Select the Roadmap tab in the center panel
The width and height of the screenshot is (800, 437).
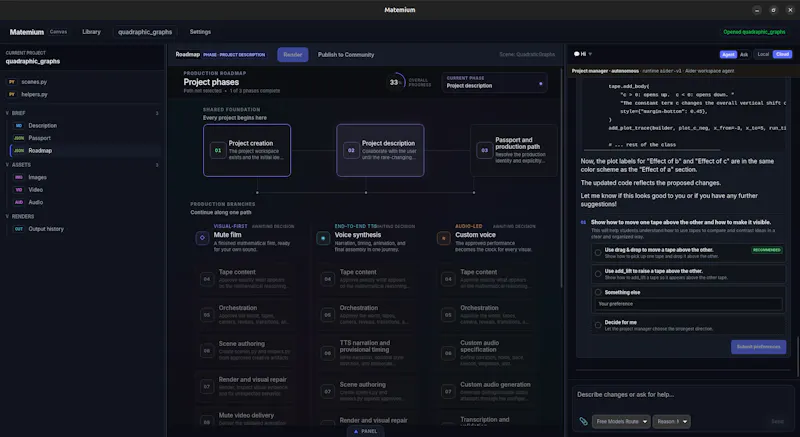tap(188, 55)
